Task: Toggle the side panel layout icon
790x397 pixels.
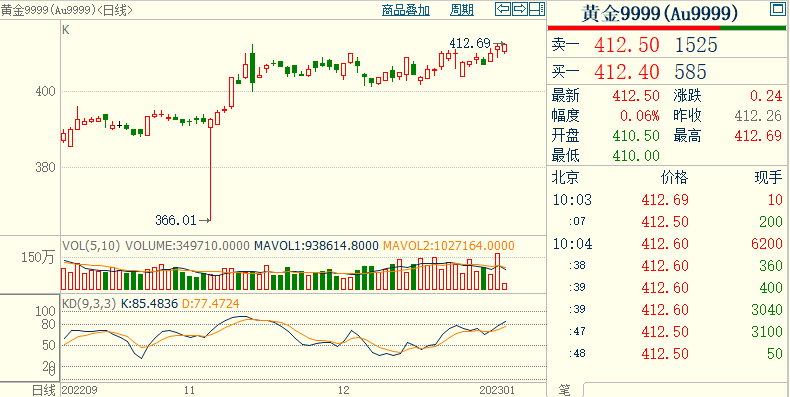Action: pos(537,9)
